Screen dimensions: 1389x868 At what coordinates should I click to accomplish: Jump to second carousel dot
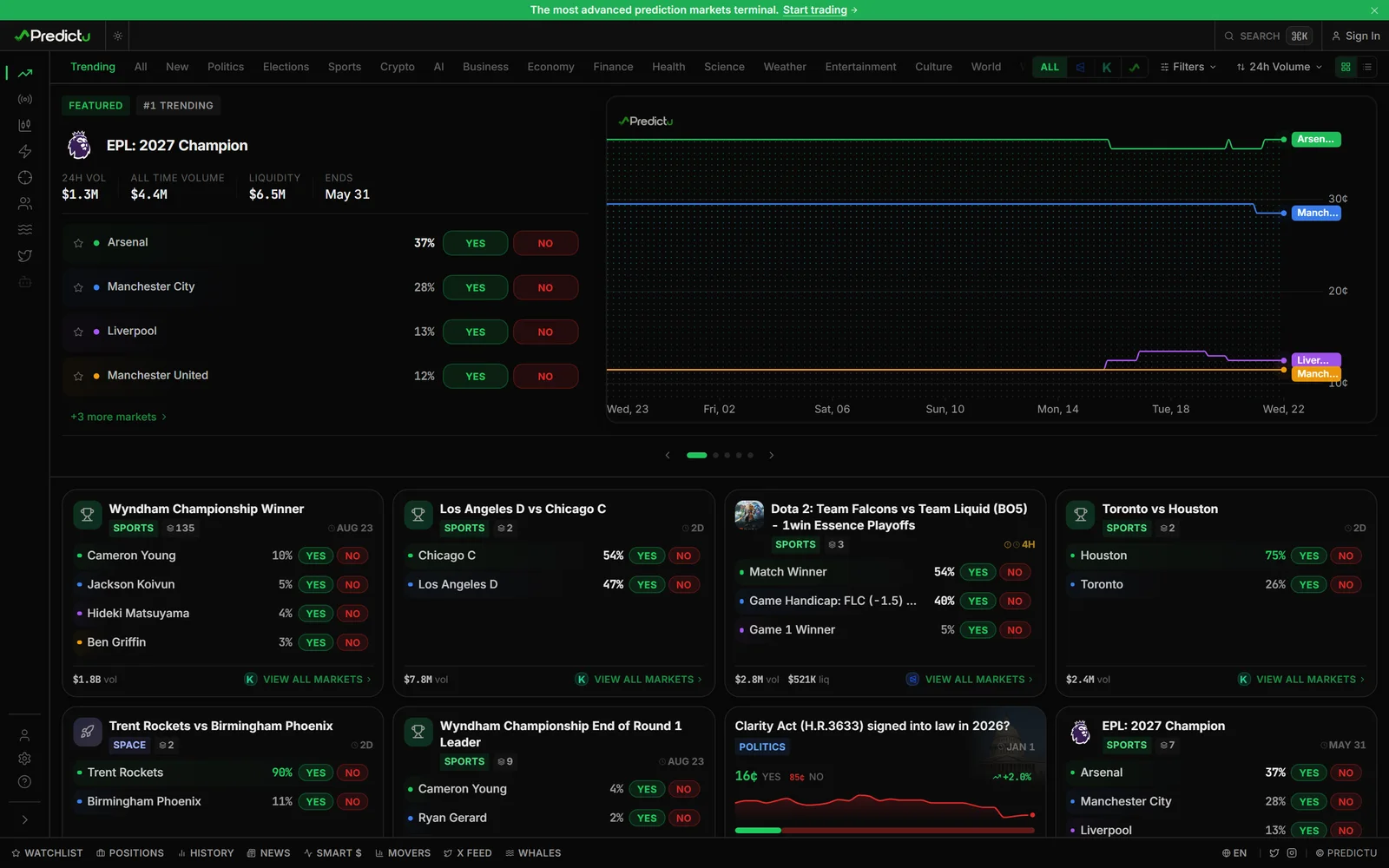point(715,455)
